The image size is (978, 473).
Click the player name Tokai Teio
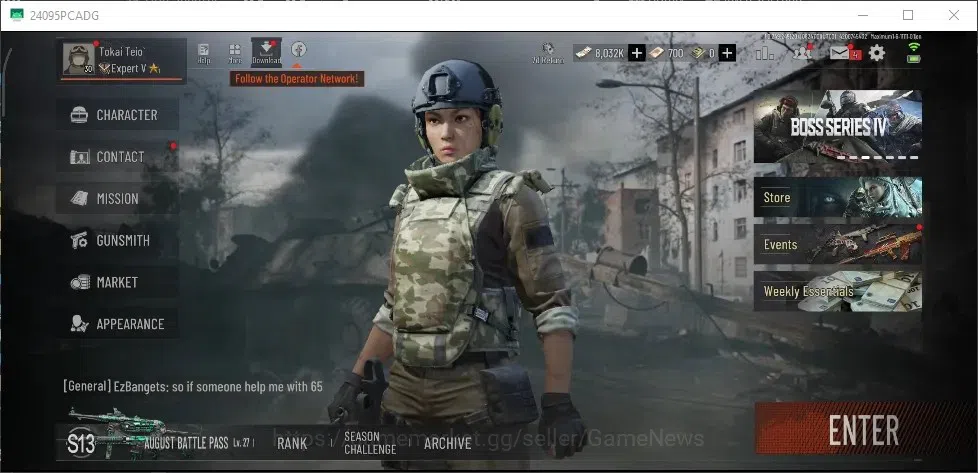pyautogui.click(x=122, y=51)
